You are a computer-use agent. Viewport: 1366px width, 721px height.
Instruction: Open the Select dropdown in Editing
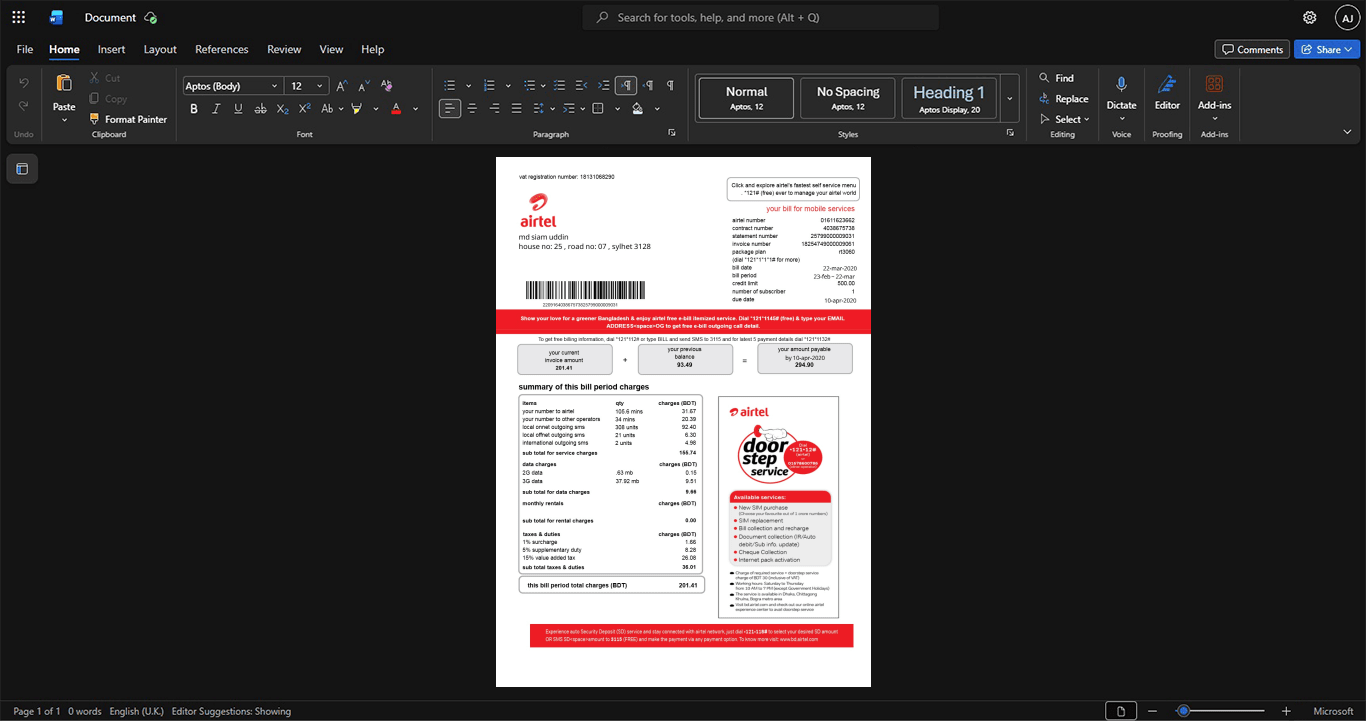point(1065,119)
